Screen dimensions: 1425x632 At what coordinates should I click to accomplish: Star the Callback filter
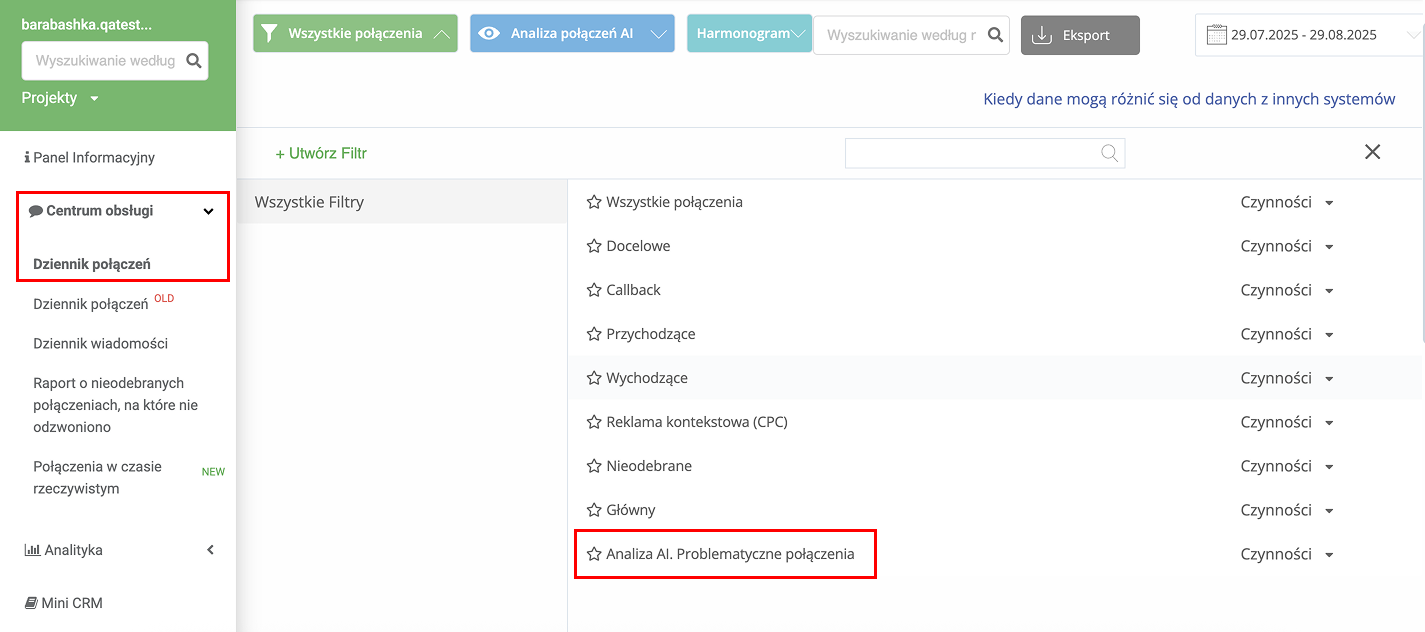594,290
